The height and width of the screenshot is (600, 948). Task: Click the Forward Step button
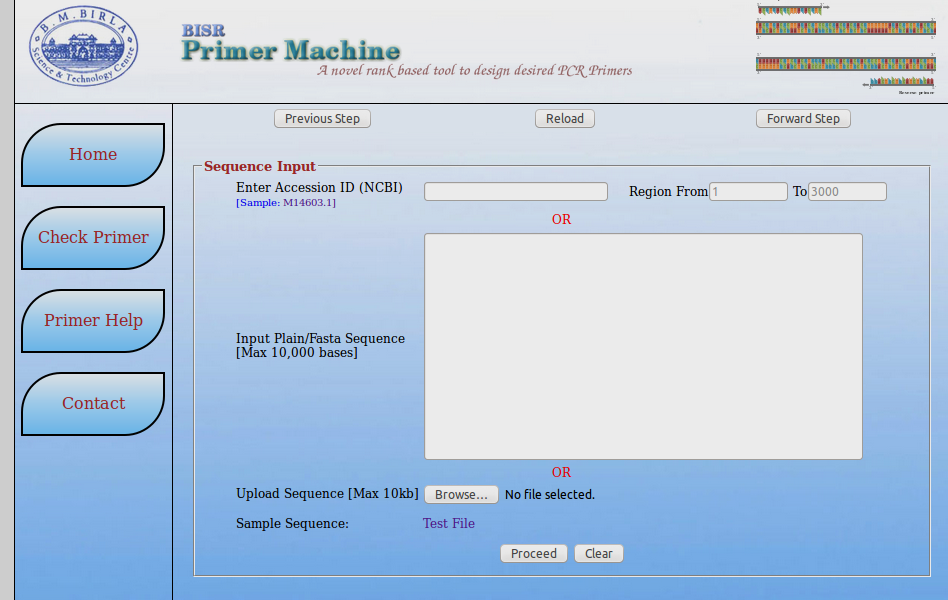[803, 119]
